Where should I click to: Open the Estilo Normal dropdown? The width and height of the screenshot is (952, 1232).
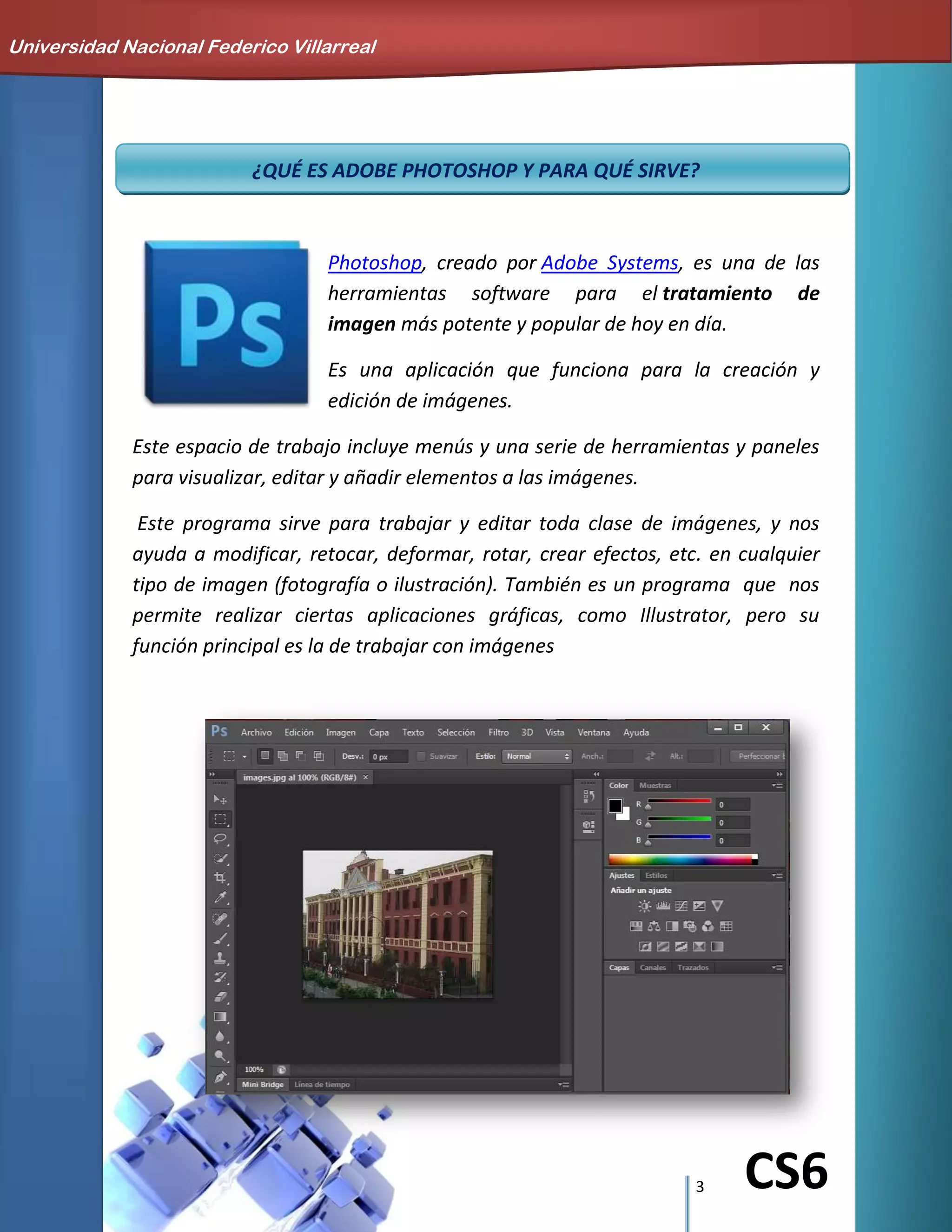click(537, 756)
